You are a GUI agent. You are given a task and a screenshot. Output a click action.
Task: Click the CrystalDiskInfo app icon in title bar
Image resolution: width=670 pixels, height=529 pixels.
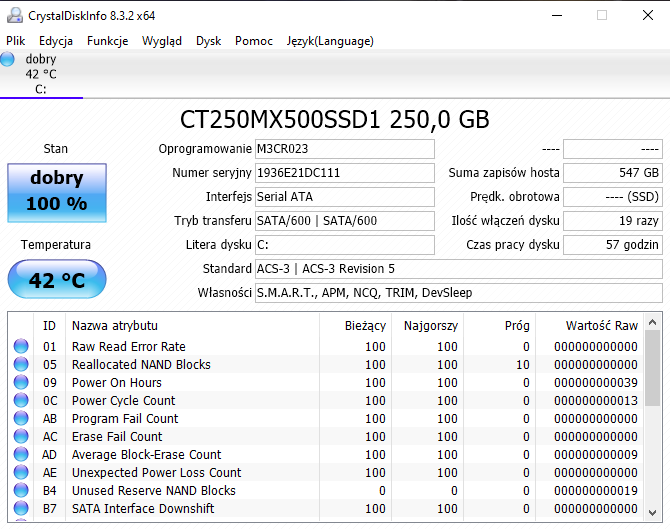tap(15, 15)
